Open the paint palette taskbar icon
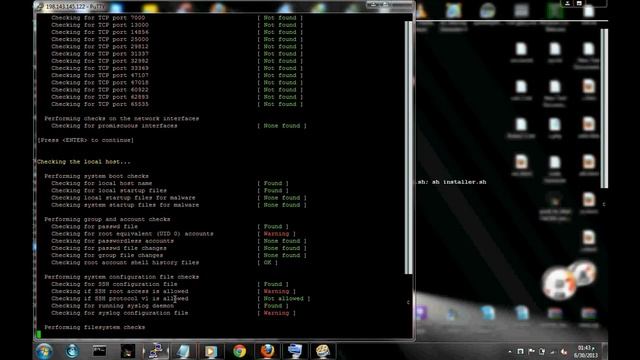Screen dimensions: 640x360 pyautogui.click(x=322, y=351)
